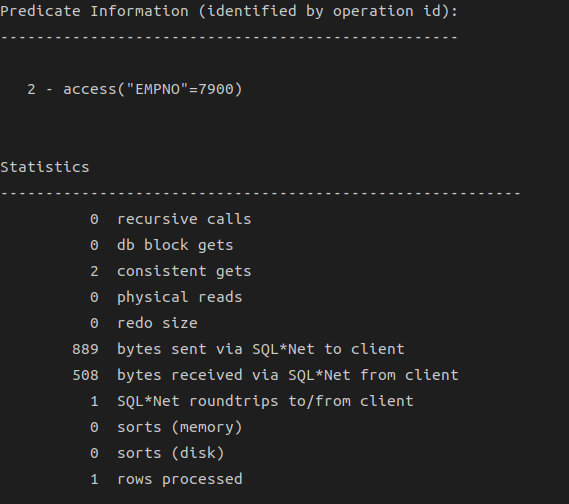Screen dimensions: 569x504
Task: Click the access("EMPNO"=7900) predicate text
Action: pyautogui.click(x=153, y=89)
